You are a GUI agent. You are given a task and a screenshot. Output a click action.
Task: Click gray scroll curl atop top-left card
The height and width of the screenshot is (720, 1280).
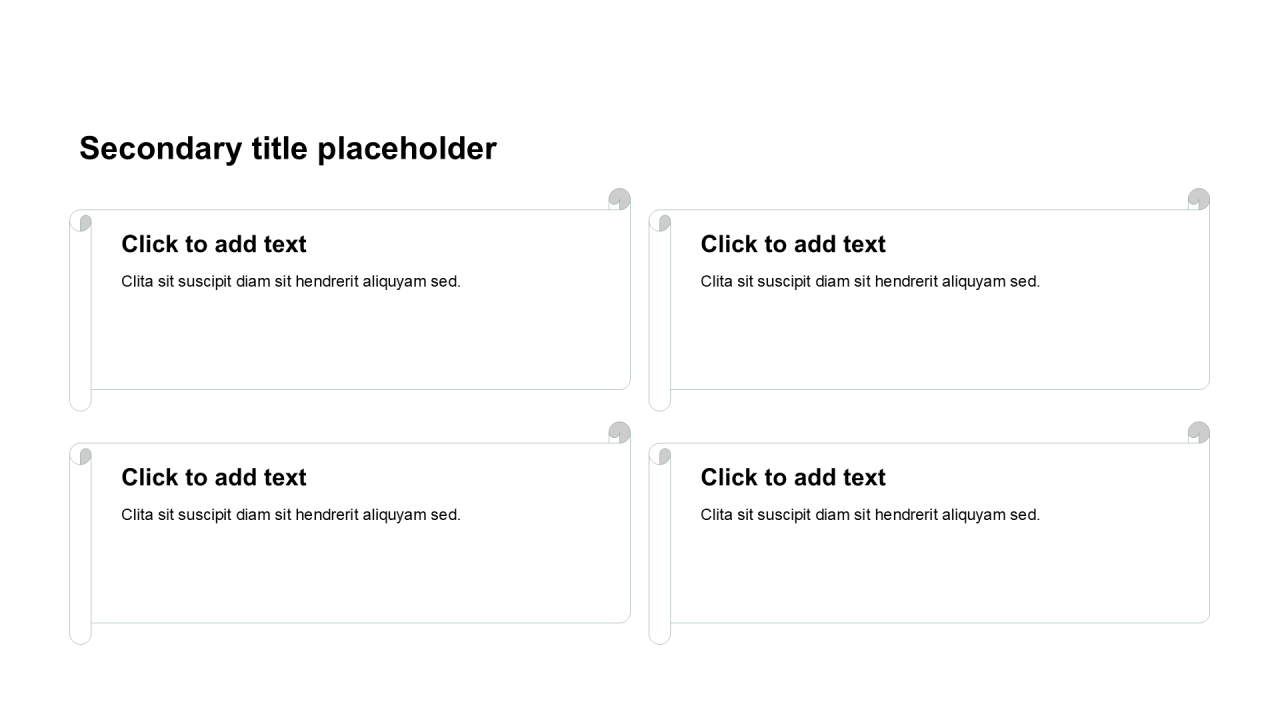pos(620,199)
